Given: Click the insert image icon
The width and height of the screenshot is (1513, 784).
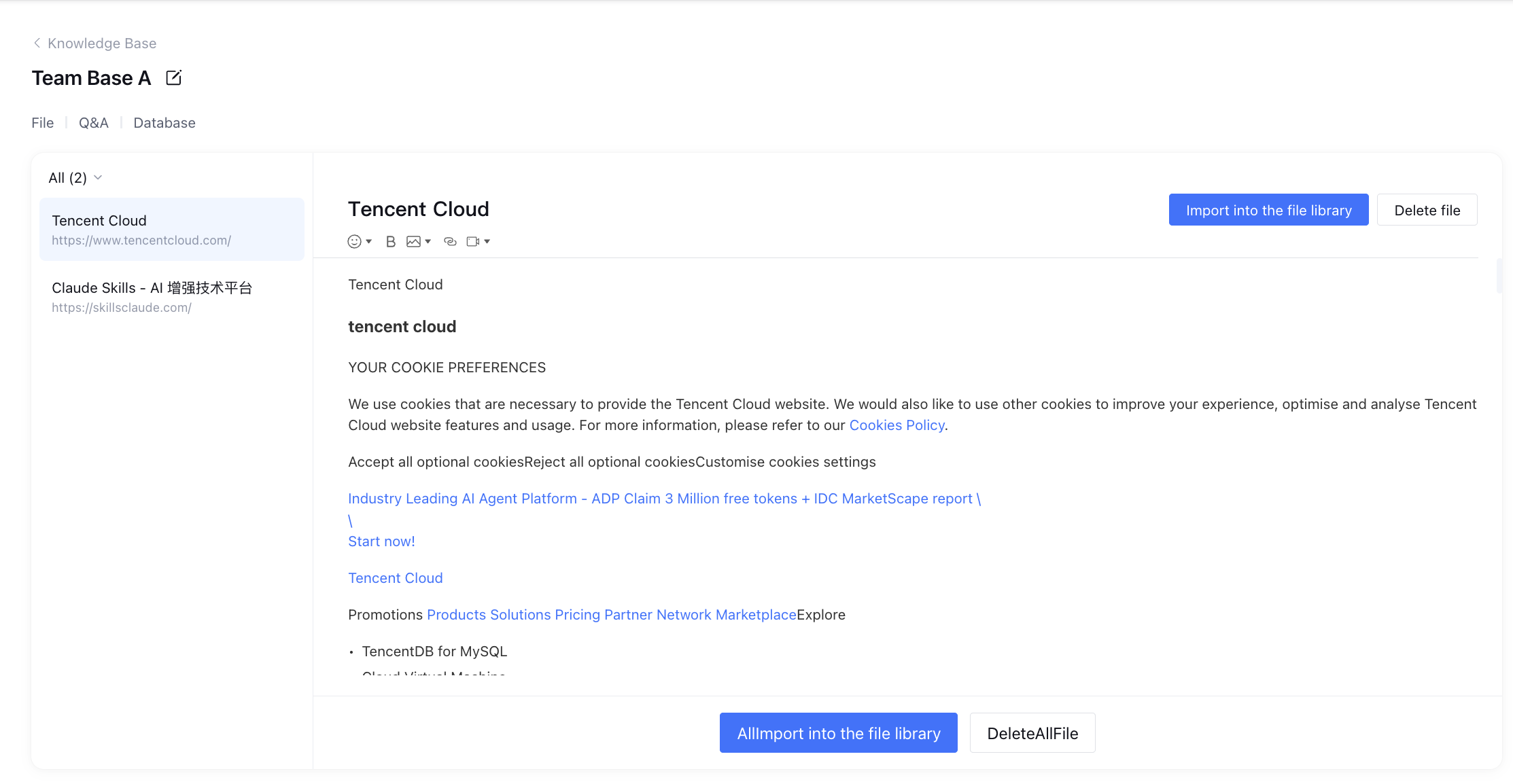Looking at the screenshot, I should pyautogui.click(x=413, y=242).
